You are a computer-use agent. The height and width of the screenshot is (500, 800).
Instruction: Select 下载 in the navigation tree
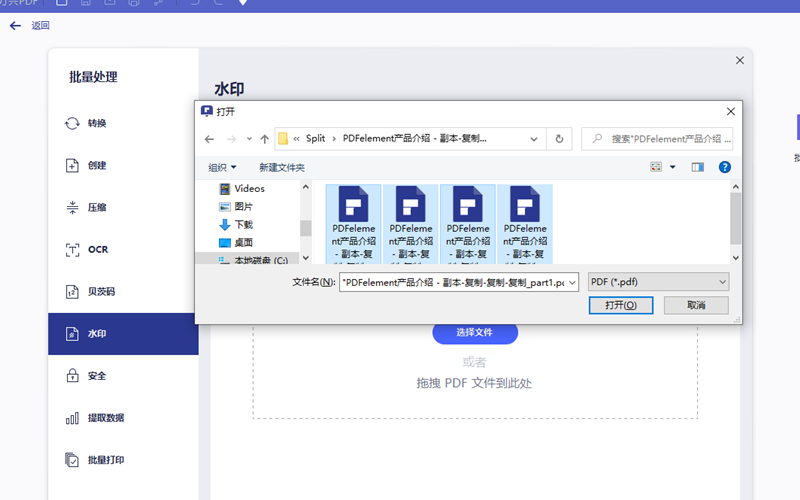(243, 224)
